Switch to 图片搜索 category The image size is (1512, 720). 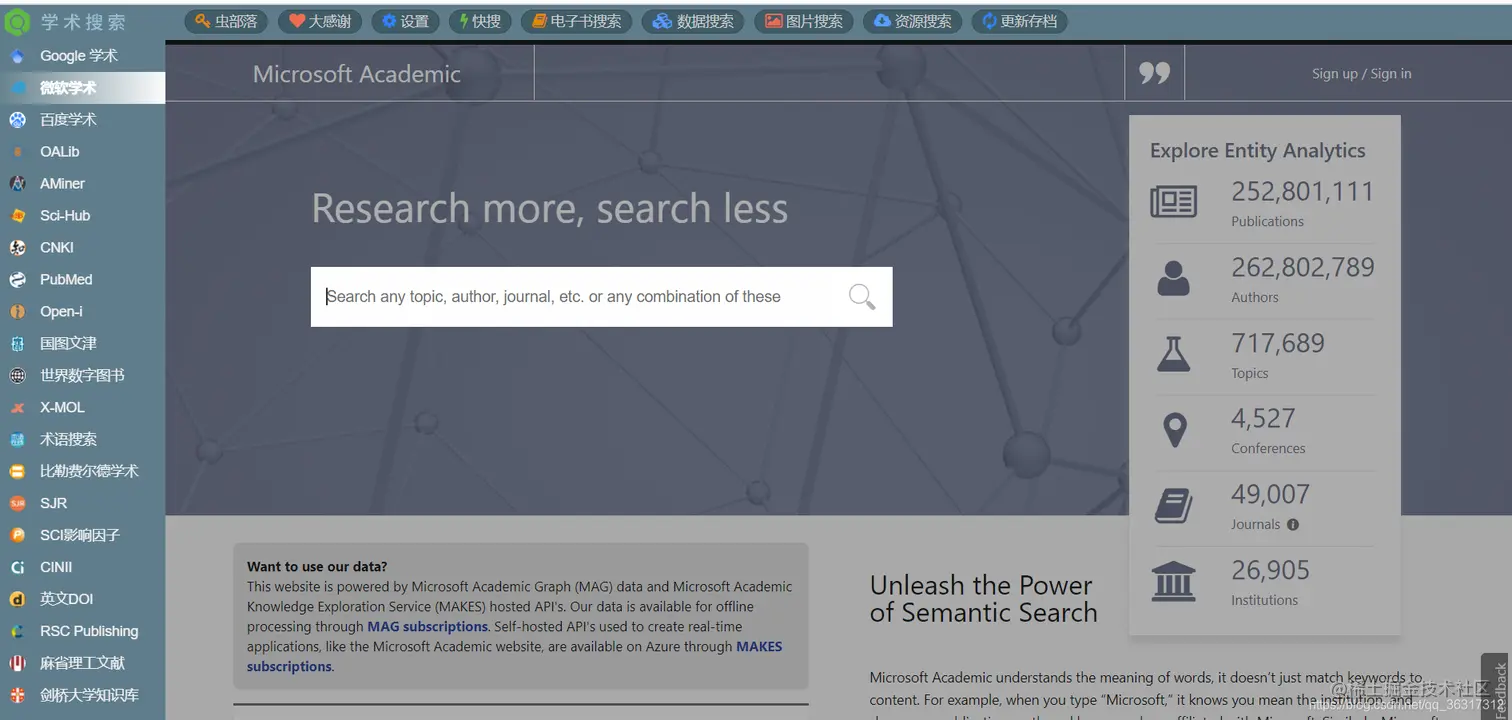804,21
